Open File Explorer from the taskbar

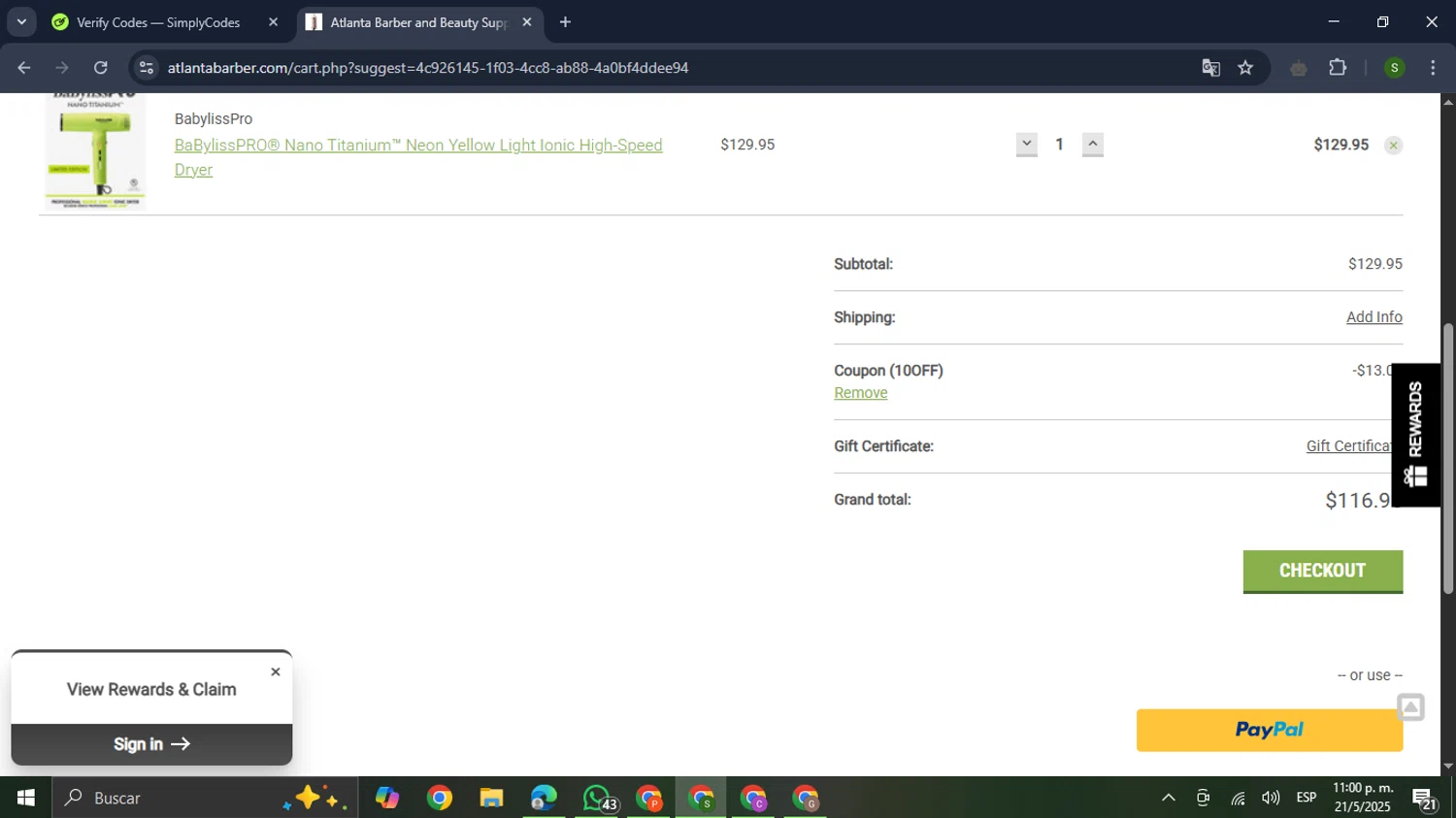pos(491,798)
